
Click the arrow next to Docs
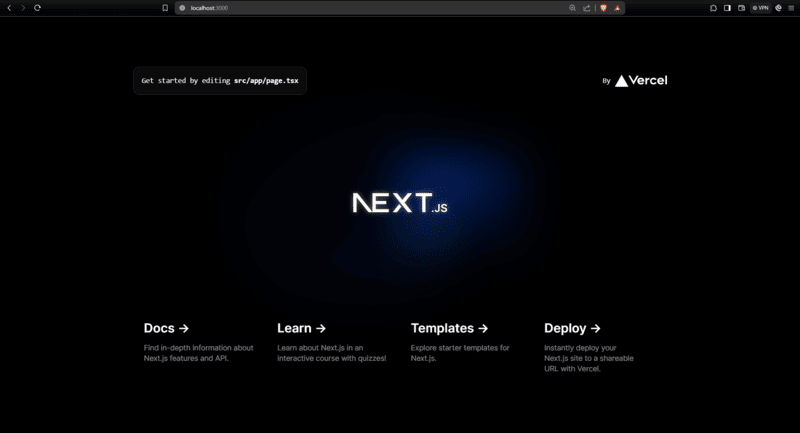click(x=184, y=328)
